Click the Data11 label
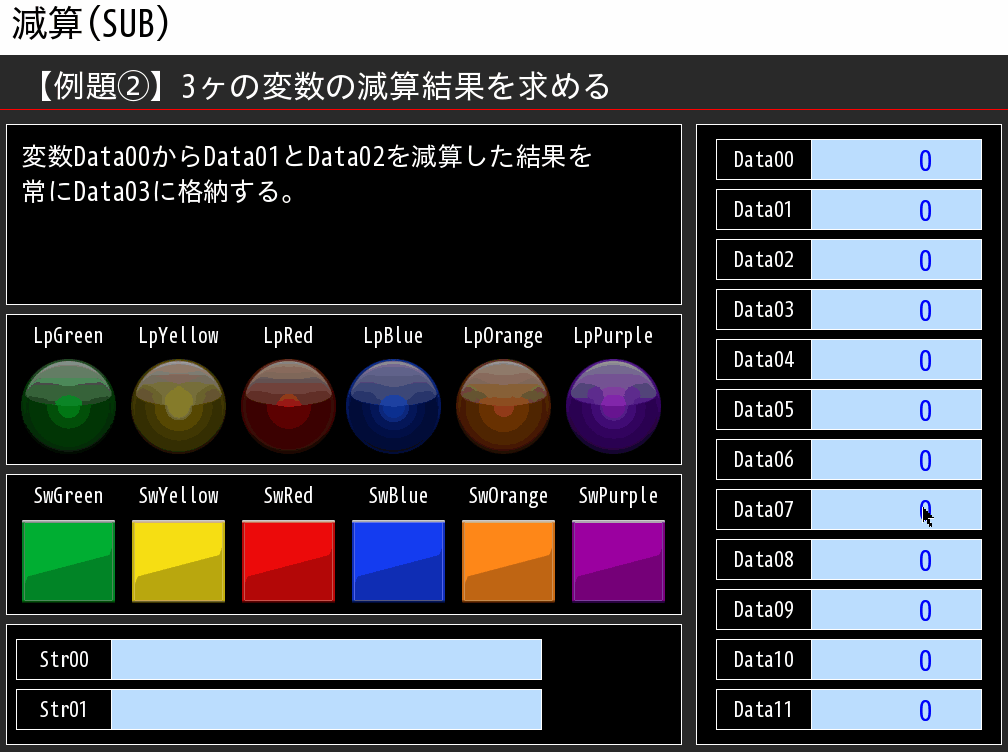This screenshot has height=752, width=1008. tap(764, 710)
